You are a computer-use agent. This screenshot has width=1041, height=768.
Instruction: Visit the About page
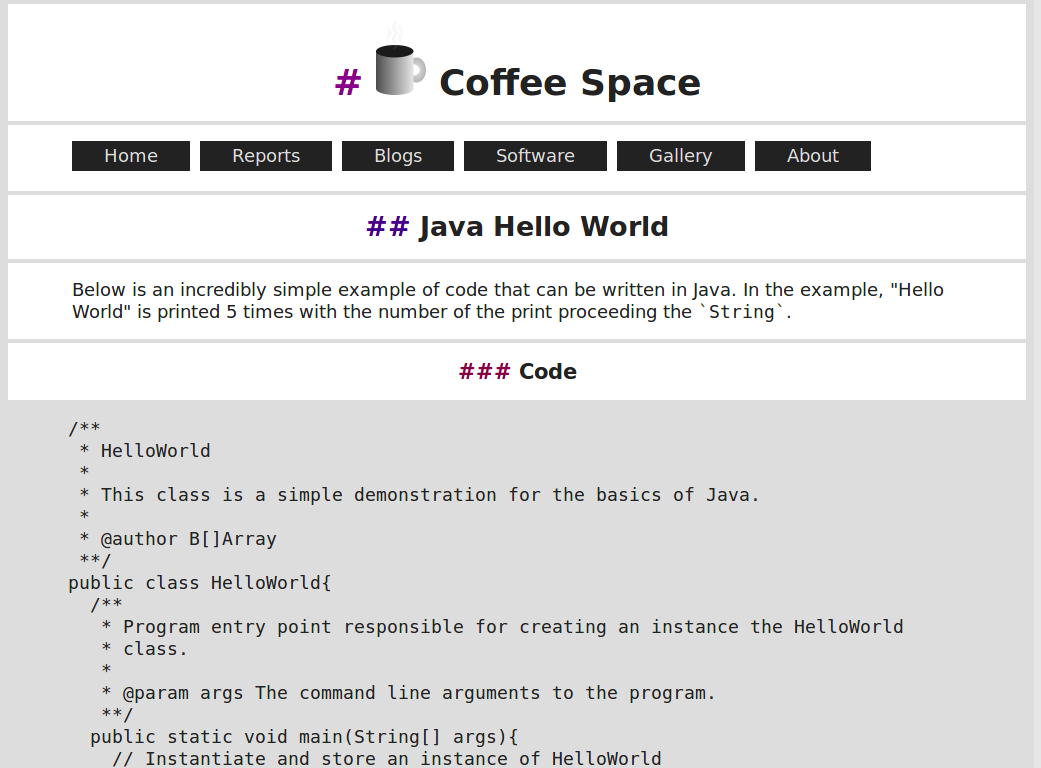[813, 156]
